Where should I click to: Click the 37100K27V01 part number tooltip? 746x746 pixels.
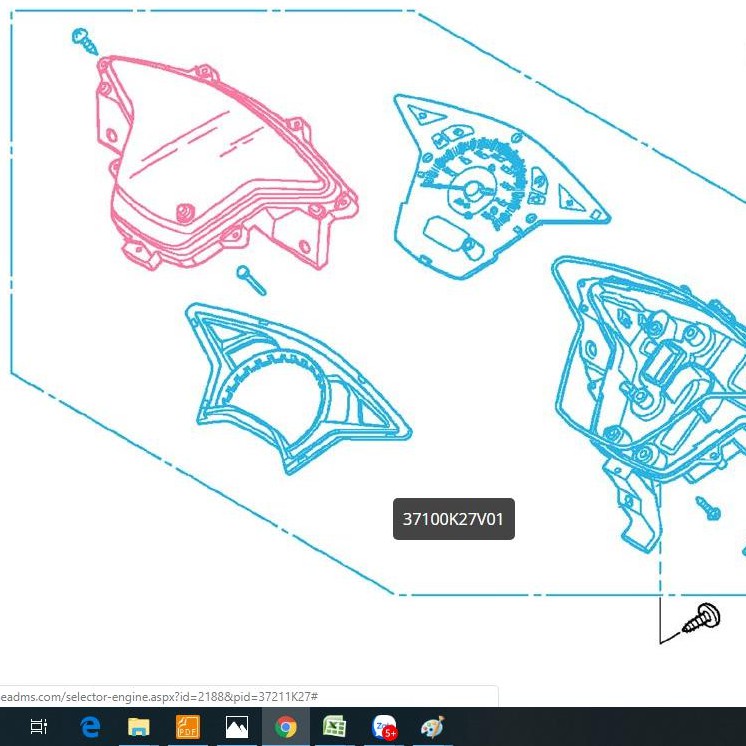pos(453,519)
